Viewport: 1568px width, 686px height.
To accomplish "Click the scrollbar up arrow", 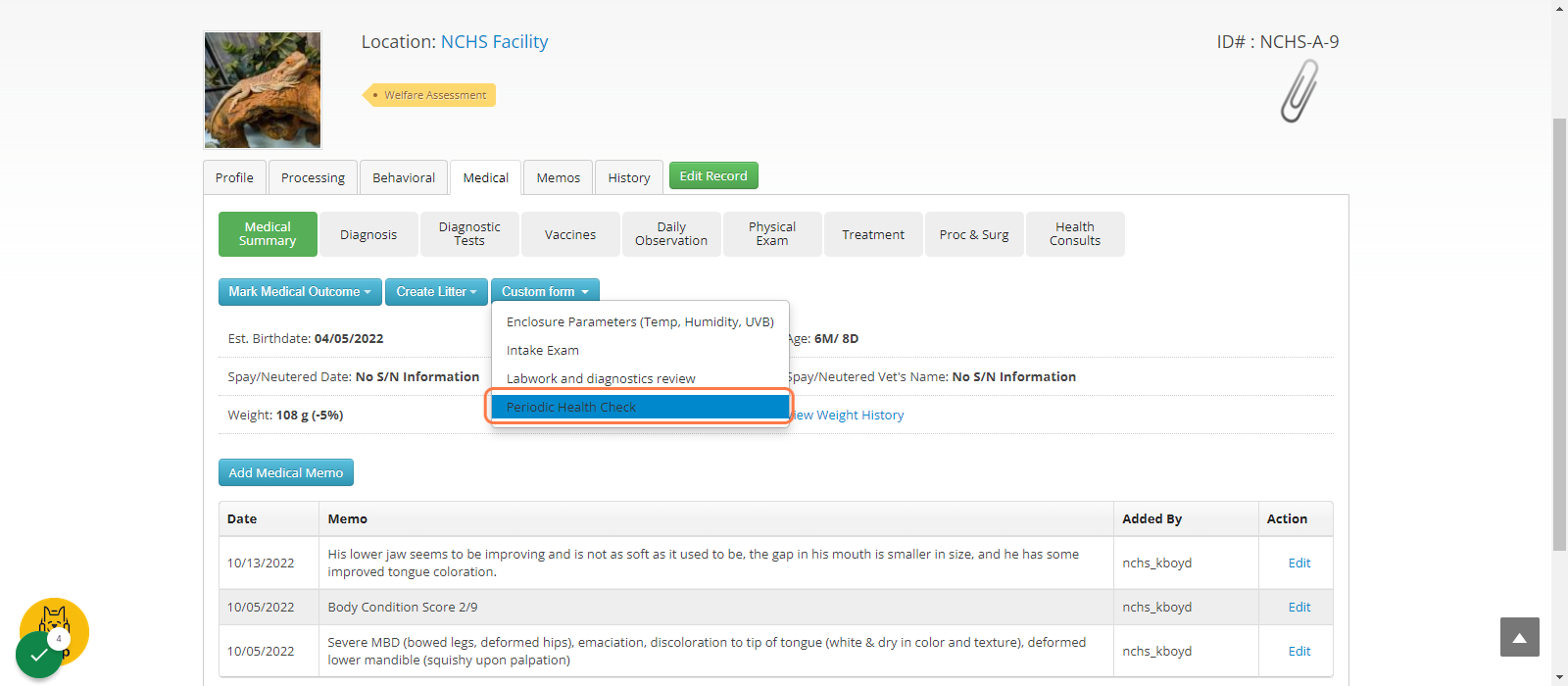I will click(x=1559, y=8).
